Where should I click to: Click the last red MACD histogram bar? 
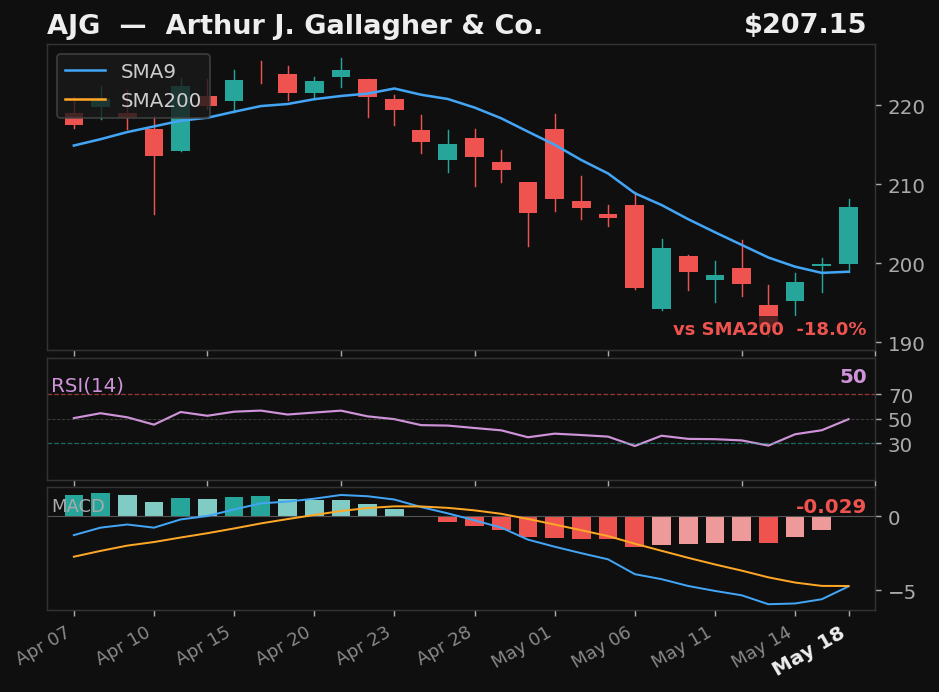(x=822, y=523)
